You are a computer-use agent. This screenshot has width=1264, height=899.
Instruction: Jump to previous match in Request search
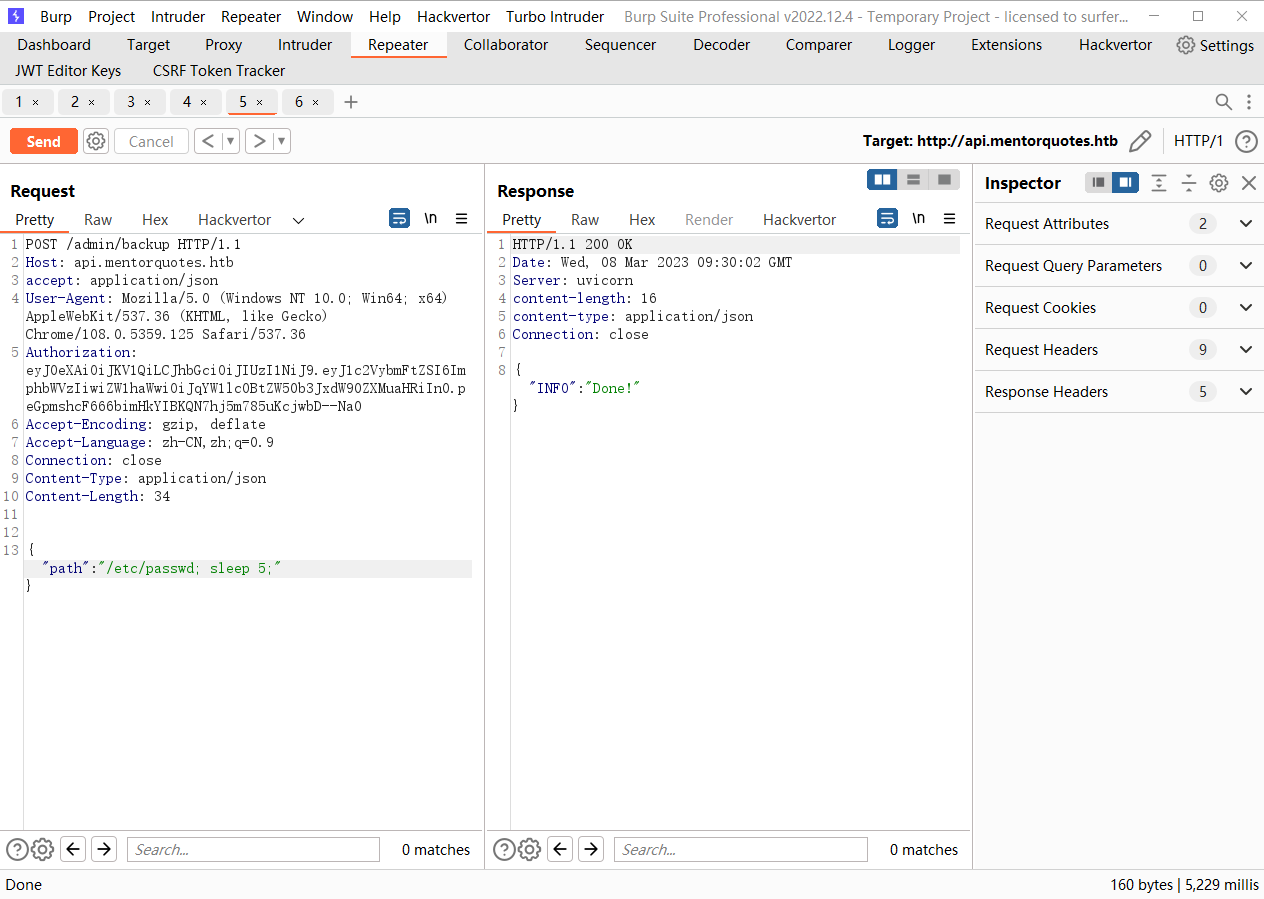[x=73, y=850]
